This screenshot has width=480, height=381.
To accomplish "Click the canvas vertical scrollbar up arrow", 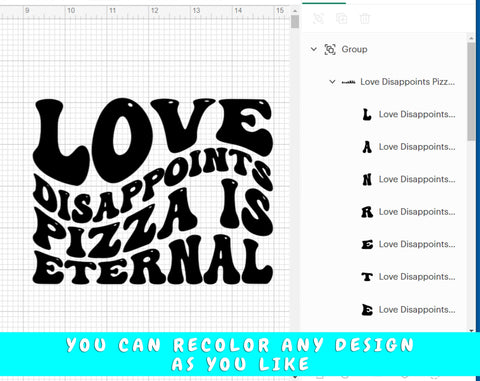I will coord(295,11).
